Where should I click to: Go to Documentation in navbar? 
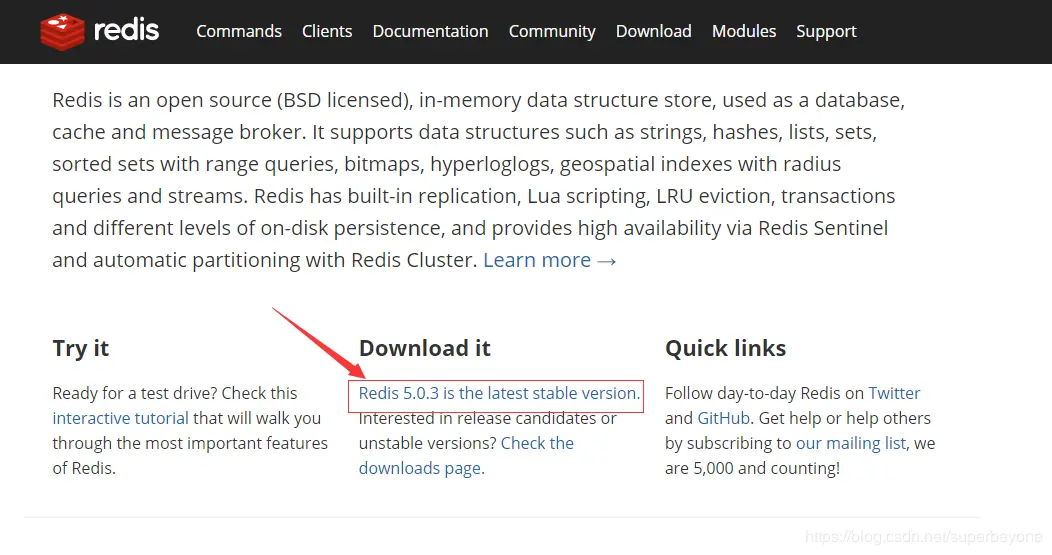430,31
